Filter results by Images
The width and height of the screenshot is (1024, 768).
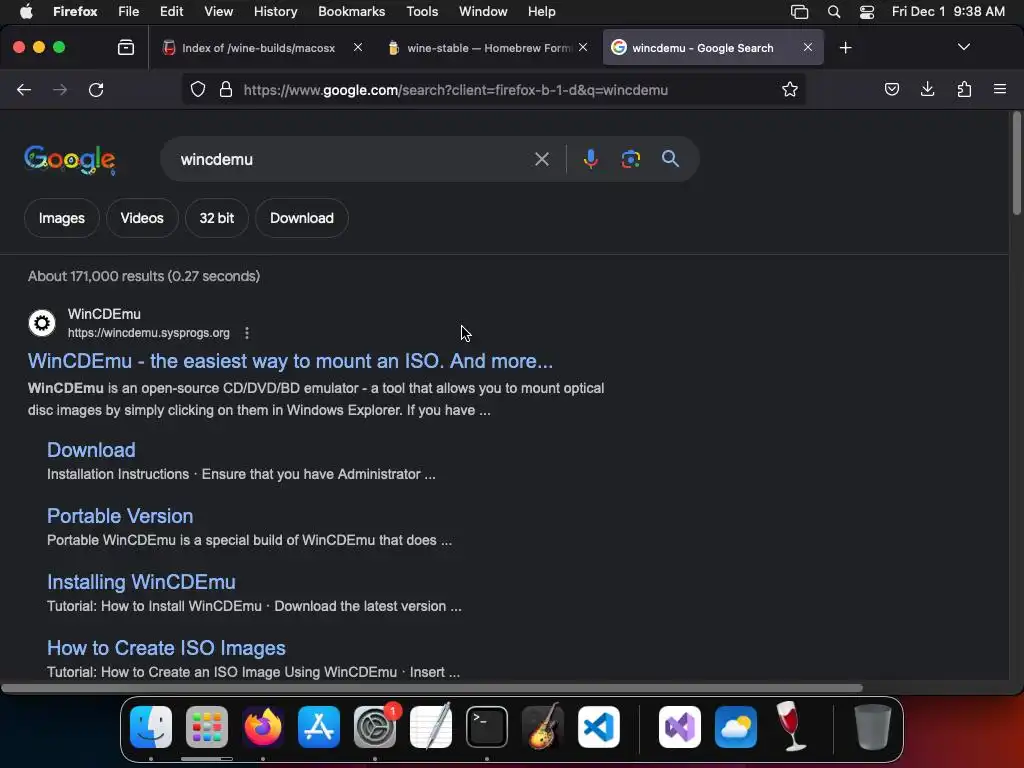[x=61, y=218]
